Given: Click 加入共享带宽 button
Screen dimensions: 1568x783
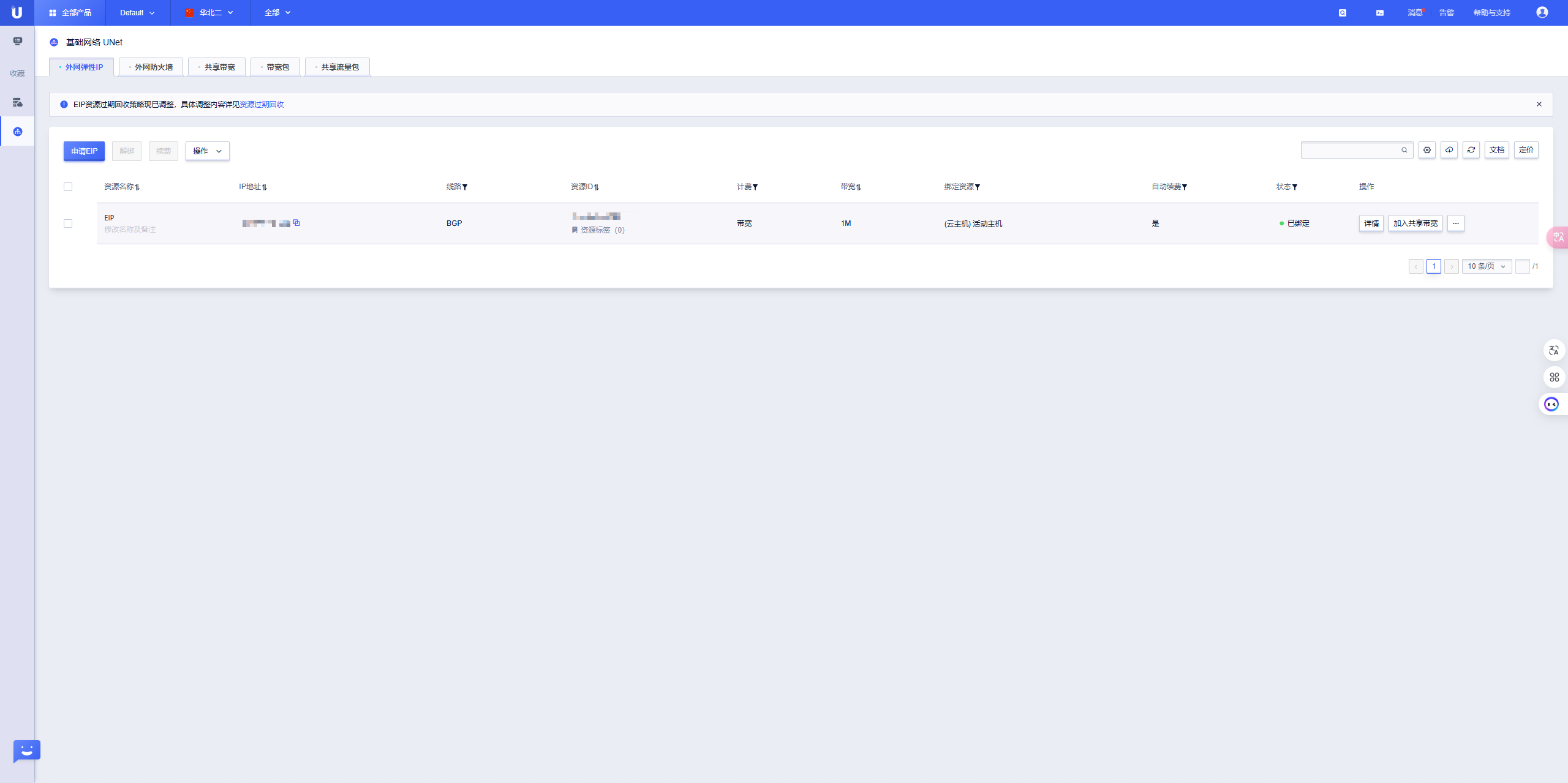Looking at the screenshot, I should 1415,223.
